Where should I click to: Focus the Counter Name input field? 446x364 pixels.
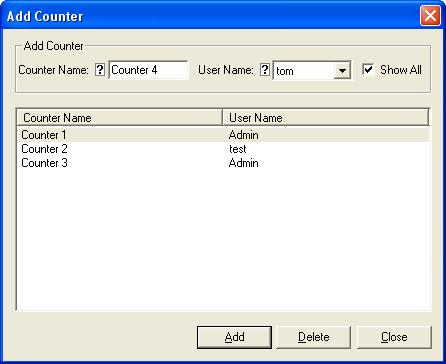pyautogui.click(x=148, y=70)
